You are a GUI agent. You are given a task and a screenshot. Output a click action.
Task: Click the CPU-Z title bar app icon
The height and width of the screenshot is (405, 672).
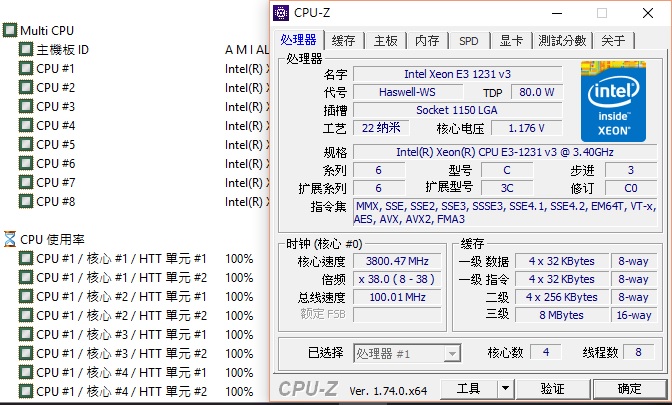pyautogui.click(x=281, y=13)
